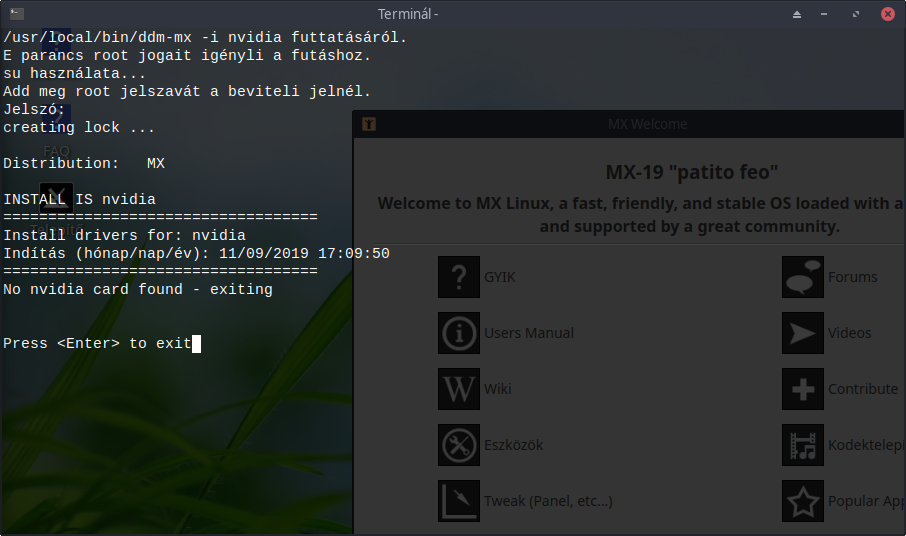906x536 pixels.
Task: Click the Tweak (Panel, etc...) label
Action: click(548, 501)
